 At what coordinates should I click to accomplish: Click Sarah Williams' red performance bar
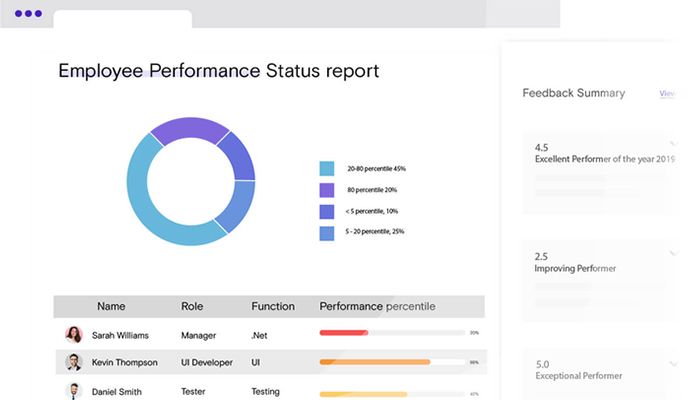343,332
